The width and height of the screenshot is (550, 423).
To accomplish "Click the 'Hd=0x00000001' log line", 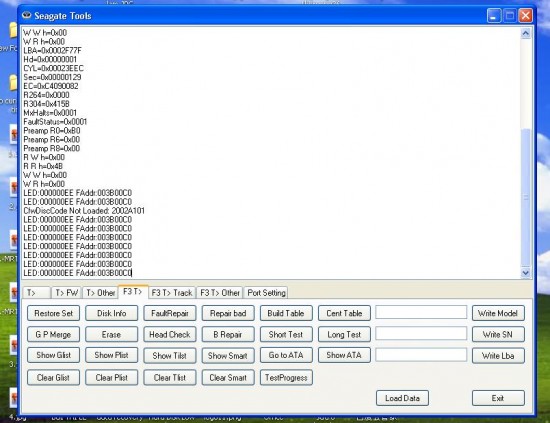I will [x=50, y=59].
